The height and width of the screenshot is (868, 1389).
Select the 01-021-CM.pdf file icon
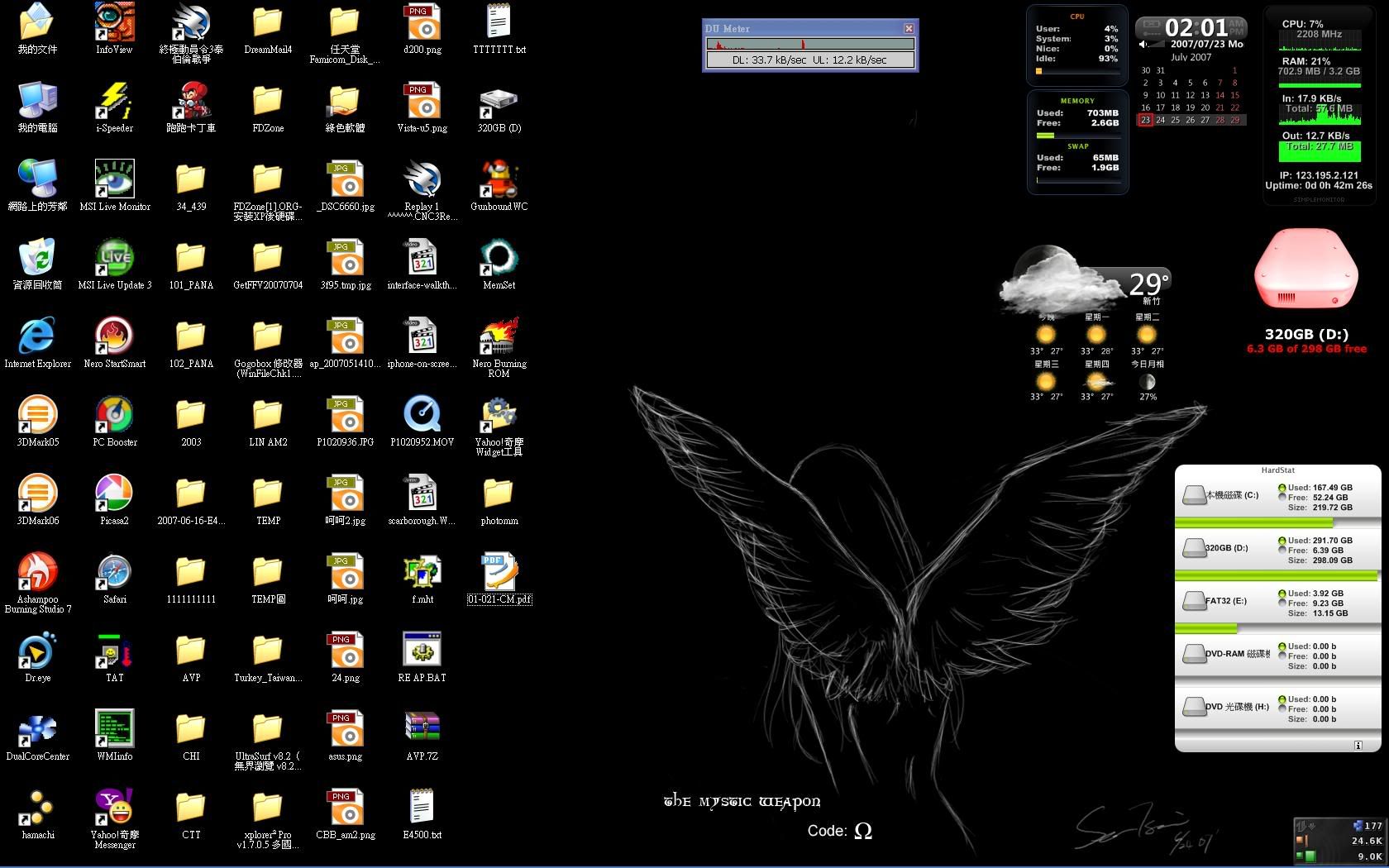click(x=499, y=572)
